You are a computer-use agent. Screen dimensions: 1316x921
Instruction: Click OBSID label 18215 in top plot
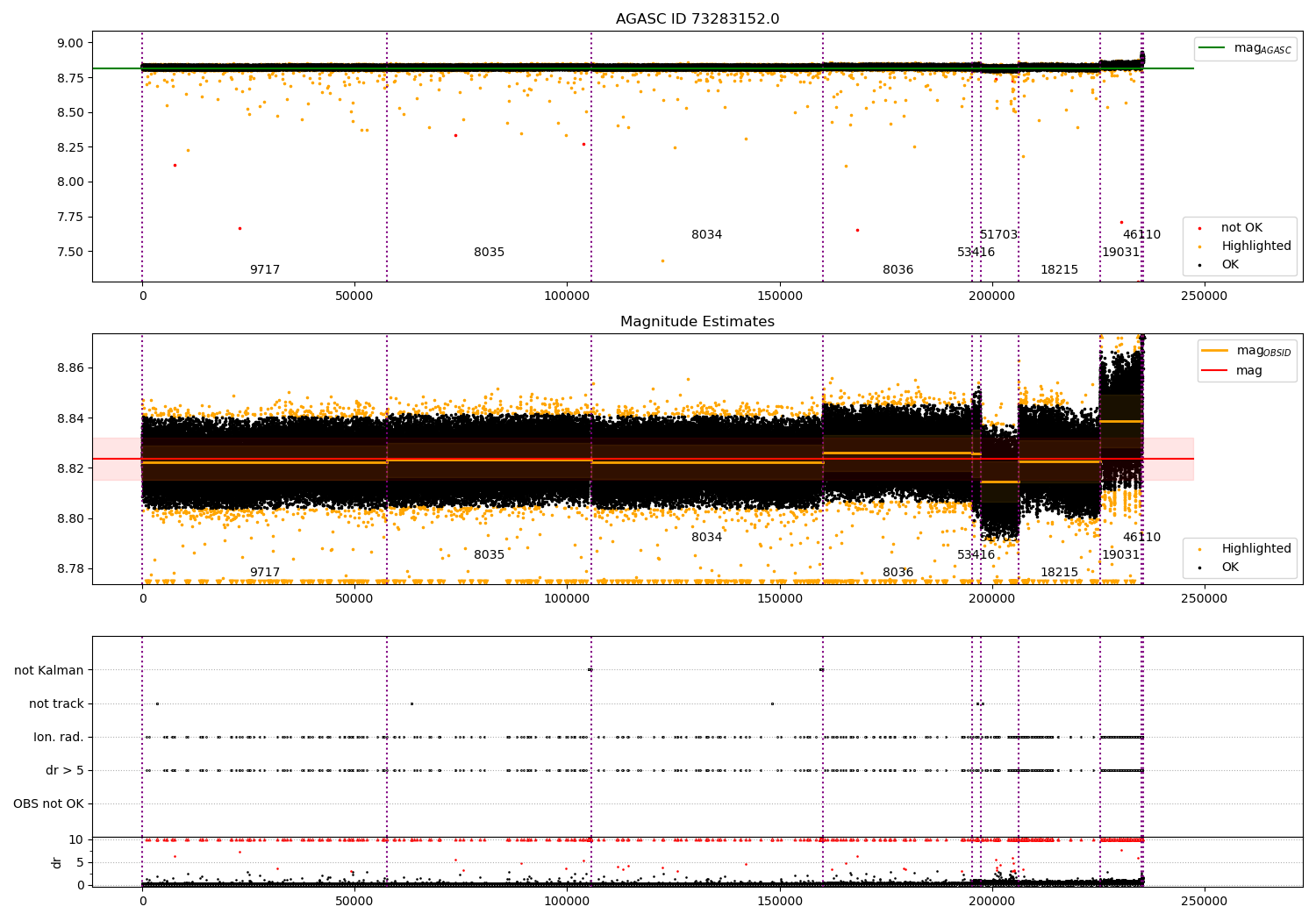click(x=1060, y=270)
